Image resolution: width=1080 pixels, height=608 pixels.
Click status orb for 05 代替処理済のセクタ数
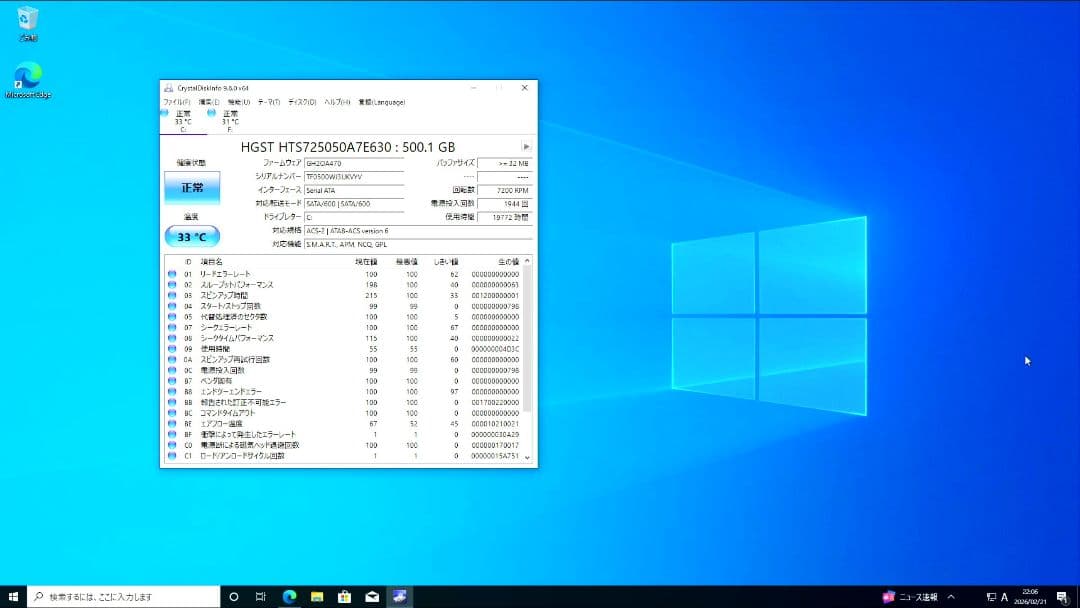[x=172, y=317]
